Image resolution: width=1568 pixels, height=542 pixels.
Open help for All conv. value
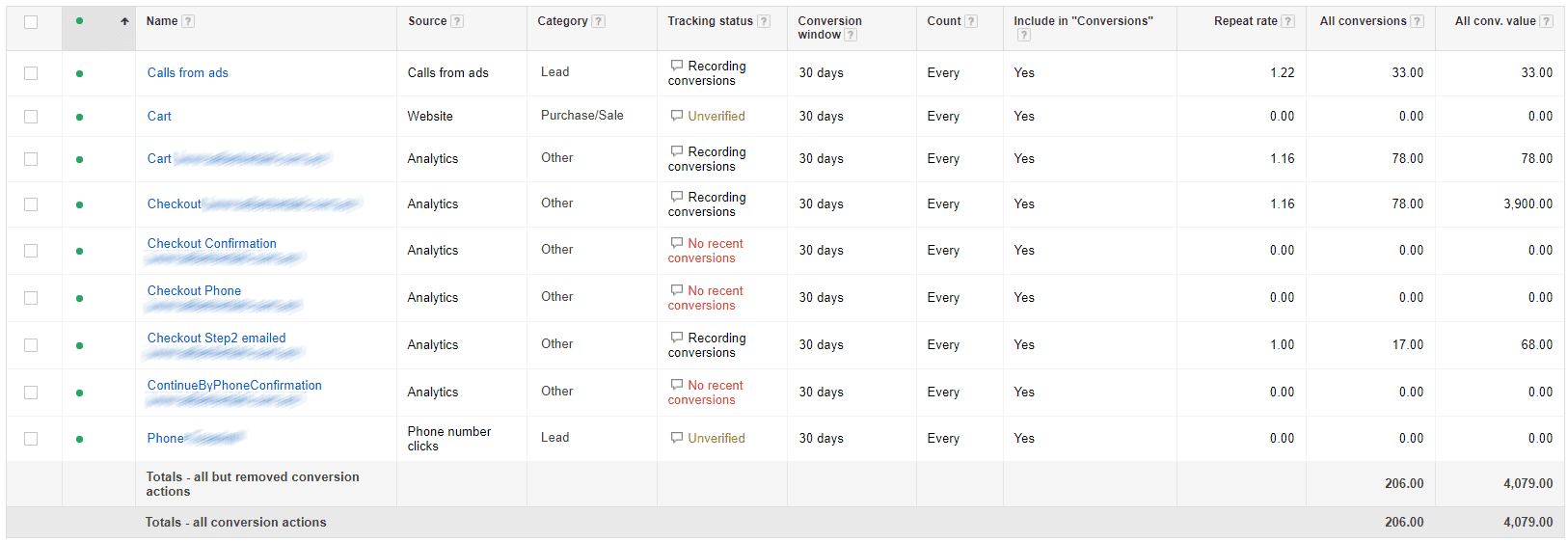click(x=1547, y=21)
